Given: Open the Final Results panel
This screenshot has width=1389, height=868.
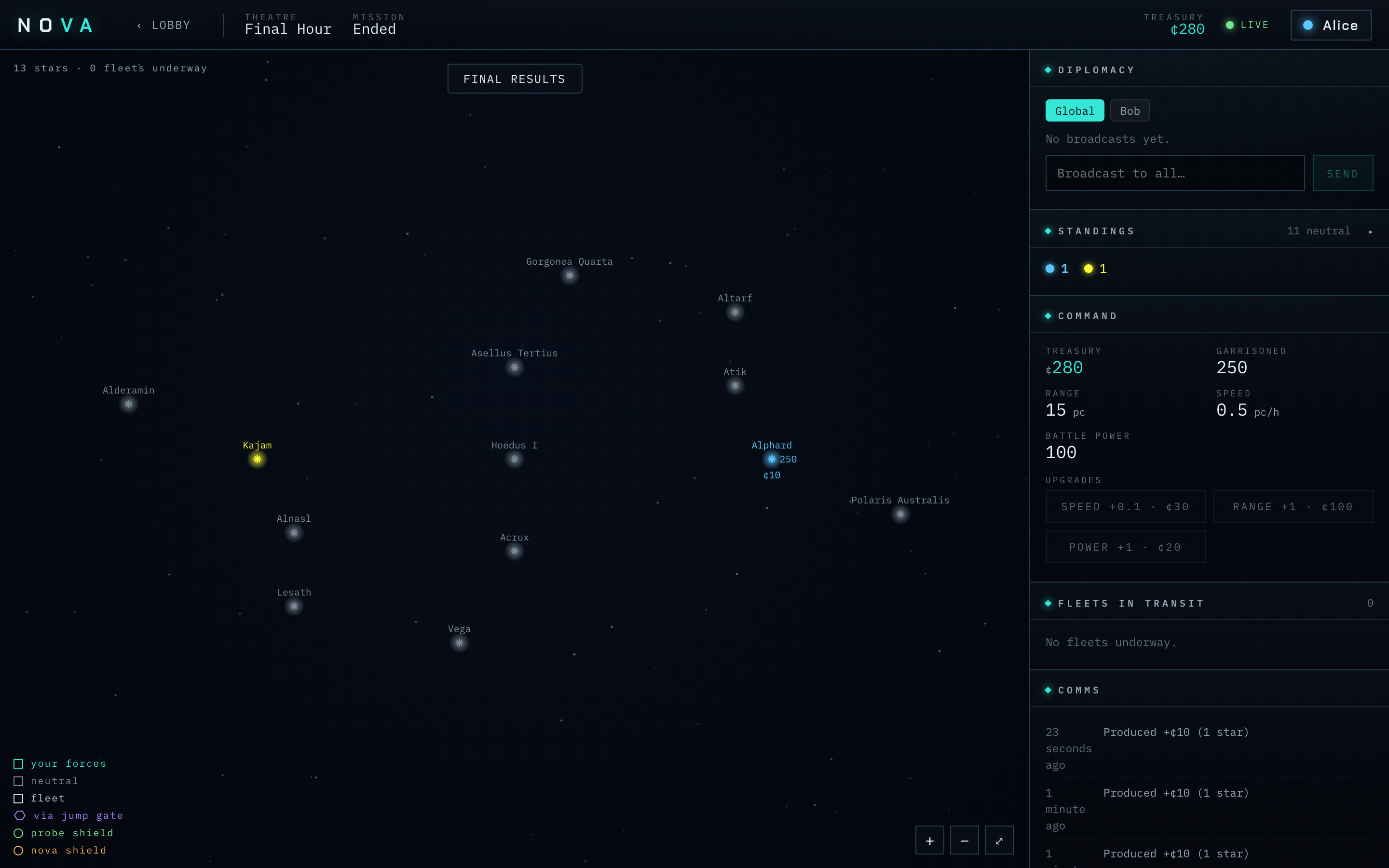Looking at the screenshot, I should tap(514, 79).
